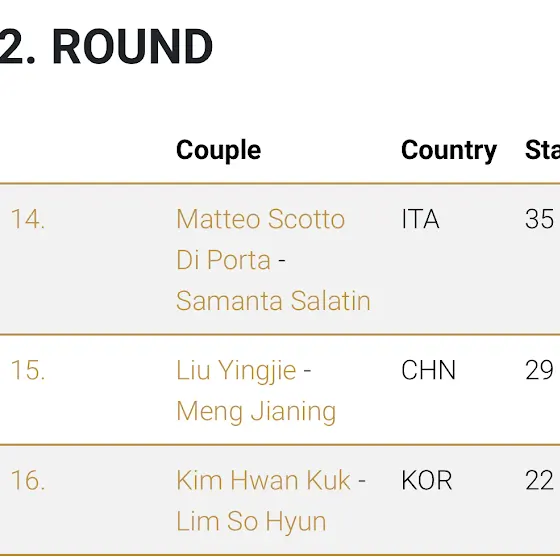This screenshot has height=560, width=560.
Task: Click the 2. ROUND heading
Action: 106,47
